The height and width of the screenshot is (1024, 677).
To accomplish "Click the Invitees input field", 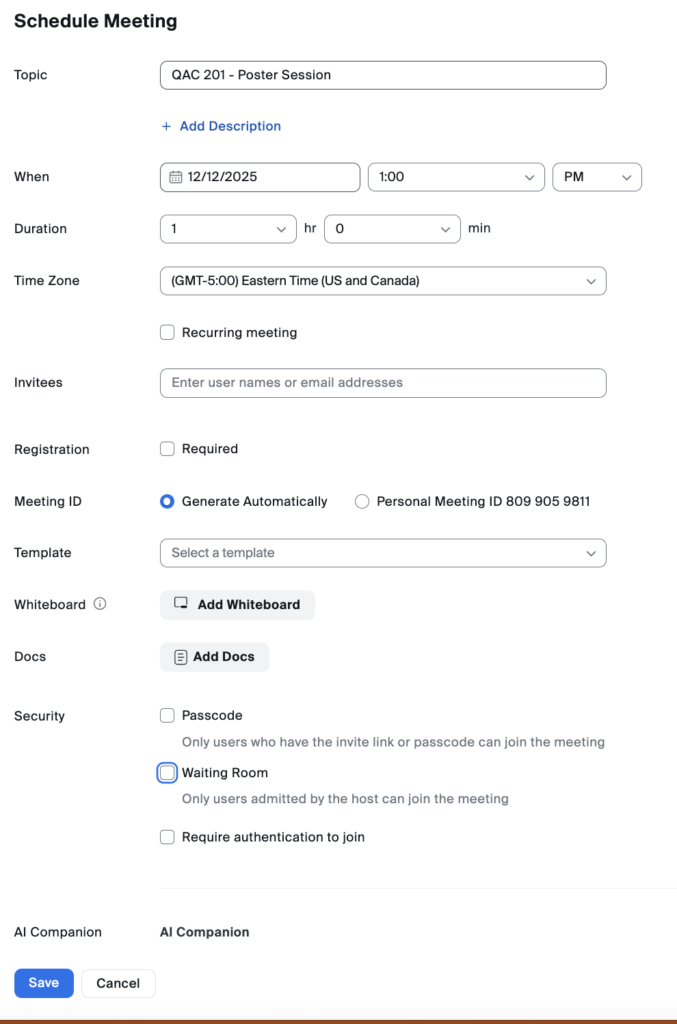I will (383, 383).
